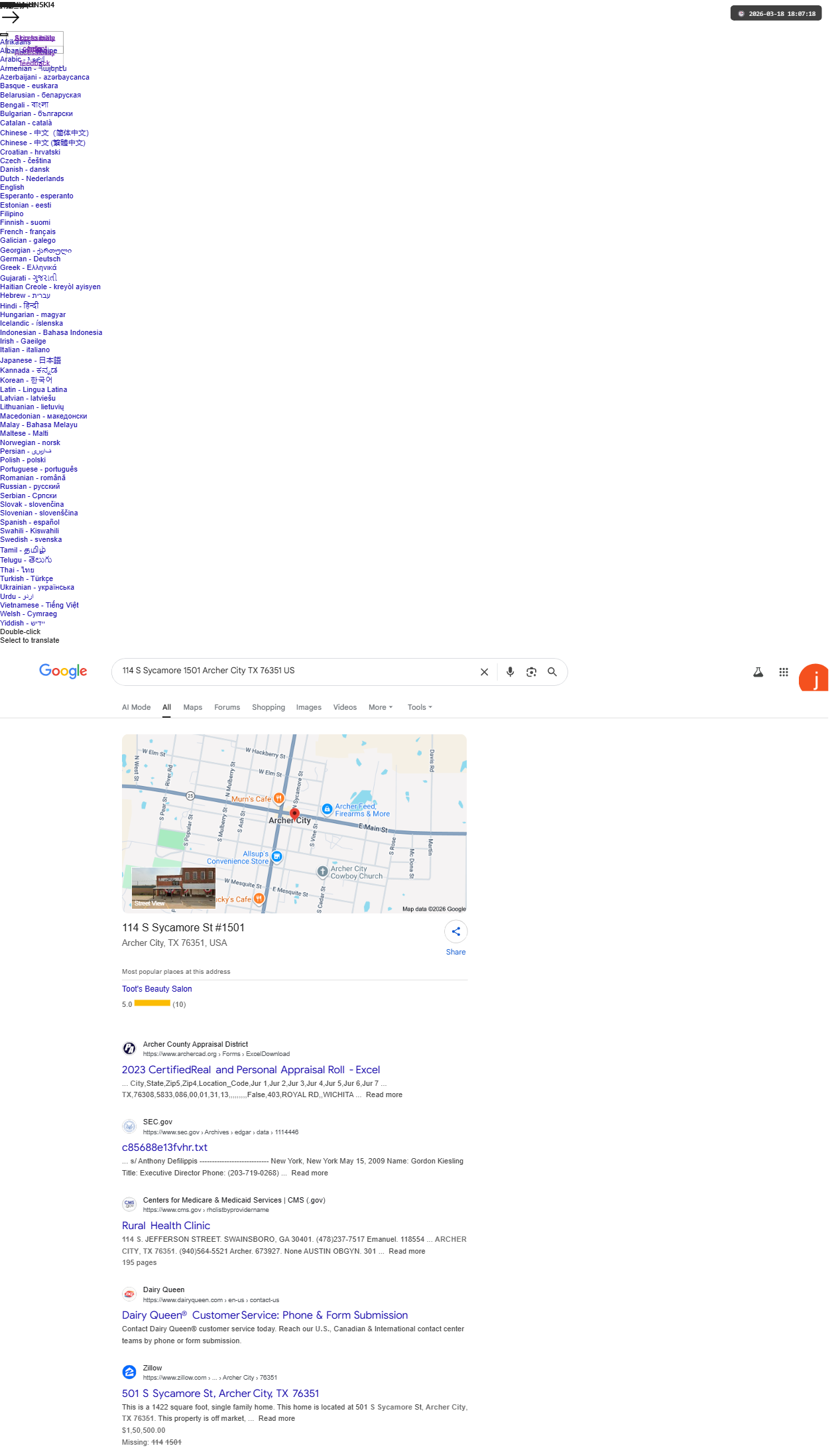Click the CMS favicon
The width and height of the screenshot is (838, 1456).
[x=129, y=1204]
